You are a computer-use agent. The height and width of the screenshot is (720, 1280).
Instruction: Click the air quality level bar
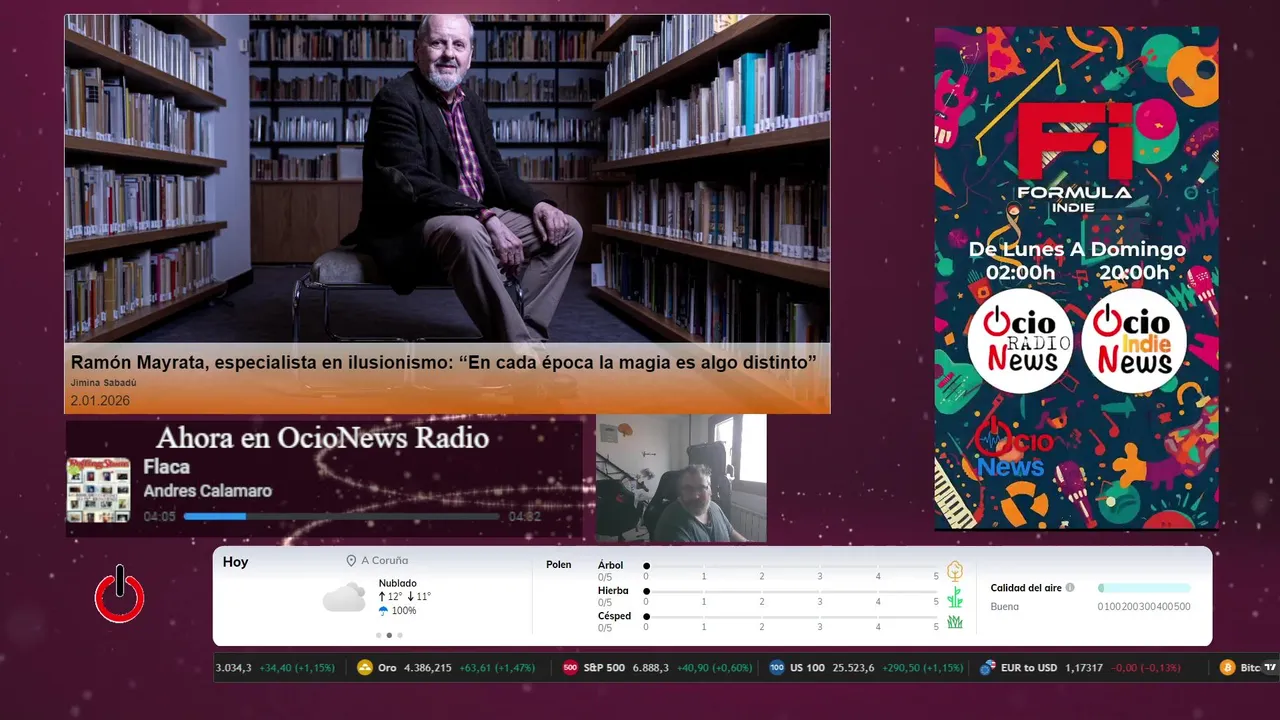1144,588
